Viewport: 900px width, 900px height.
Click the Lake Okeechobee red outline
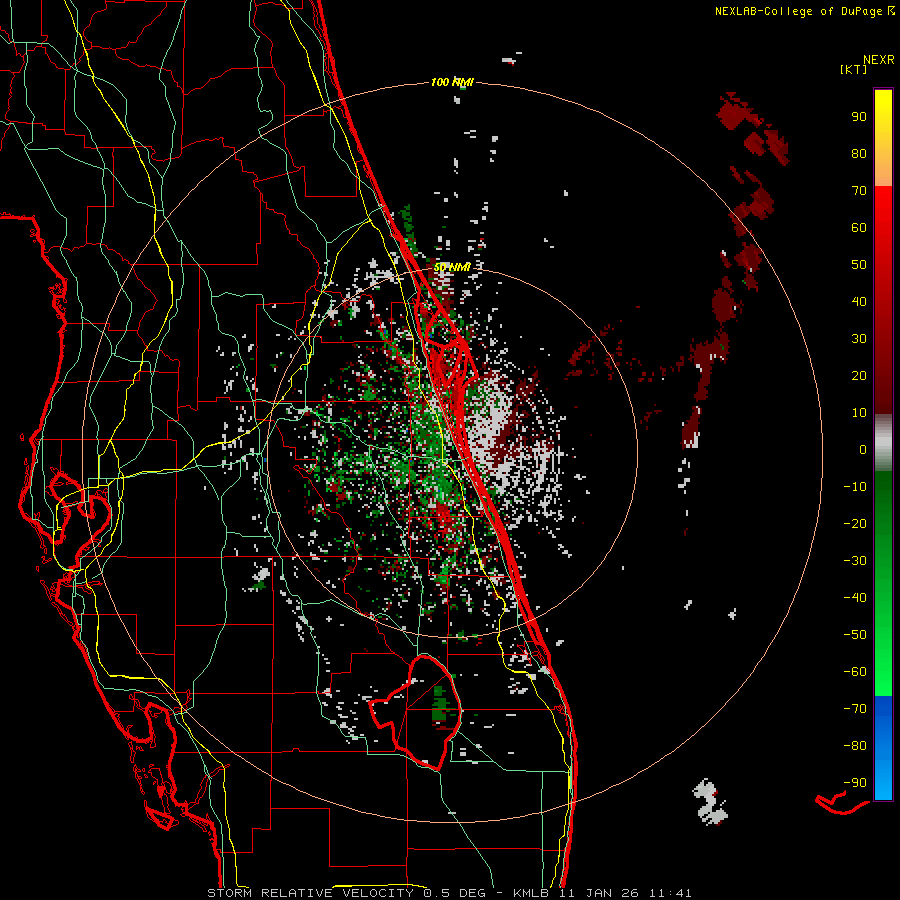point(416,712)
